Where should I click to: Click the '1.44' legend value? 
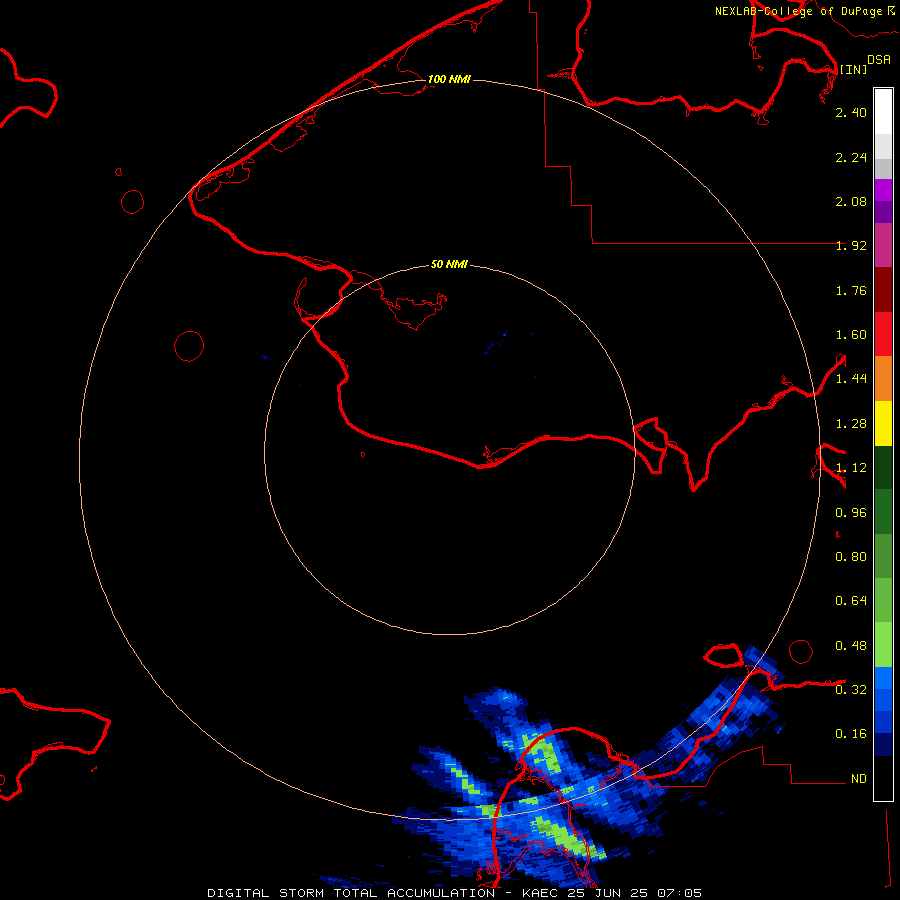coord(851,378)
